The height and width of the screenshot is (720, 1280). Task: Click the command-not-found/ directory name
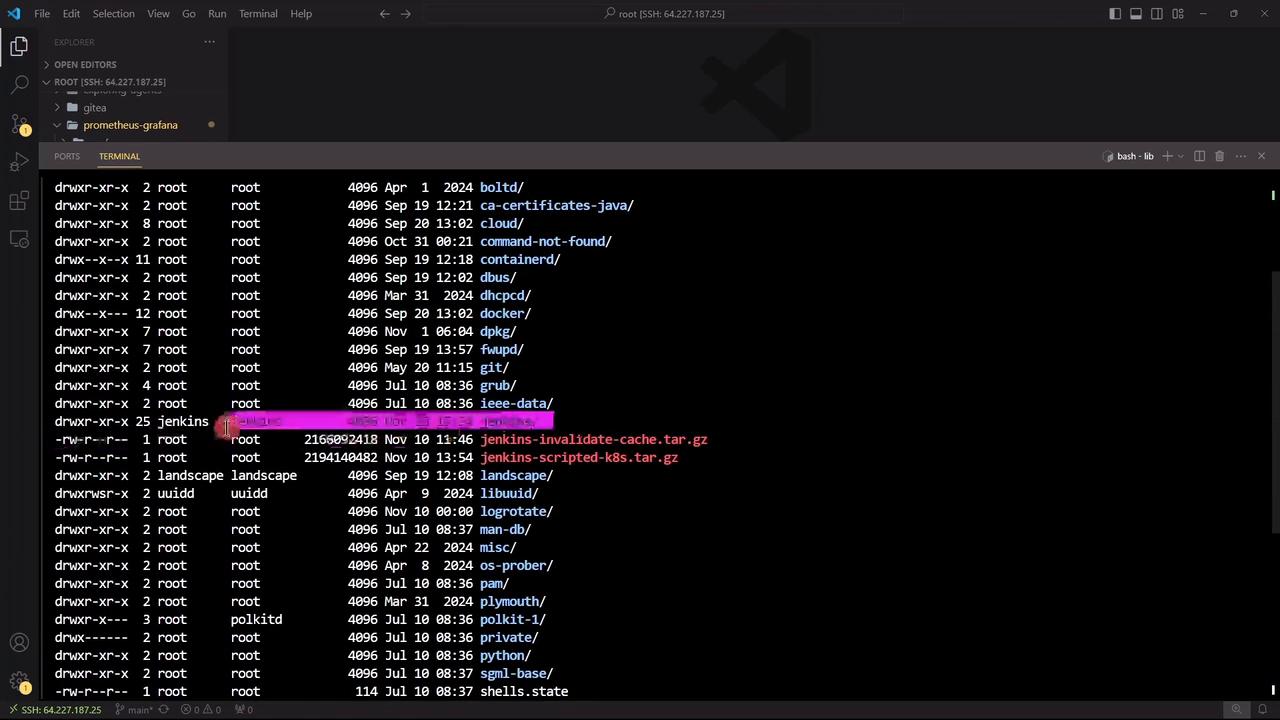coord(546,241)
